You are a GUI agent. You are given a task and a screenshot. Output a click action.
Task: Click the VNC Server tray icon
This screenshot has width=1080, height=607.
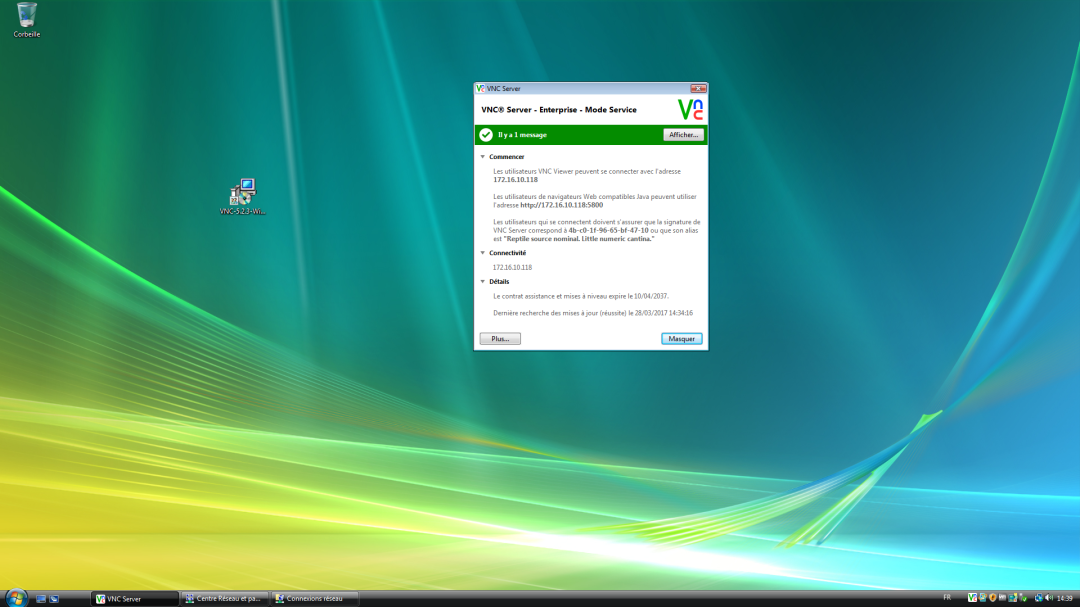point(972,598)
